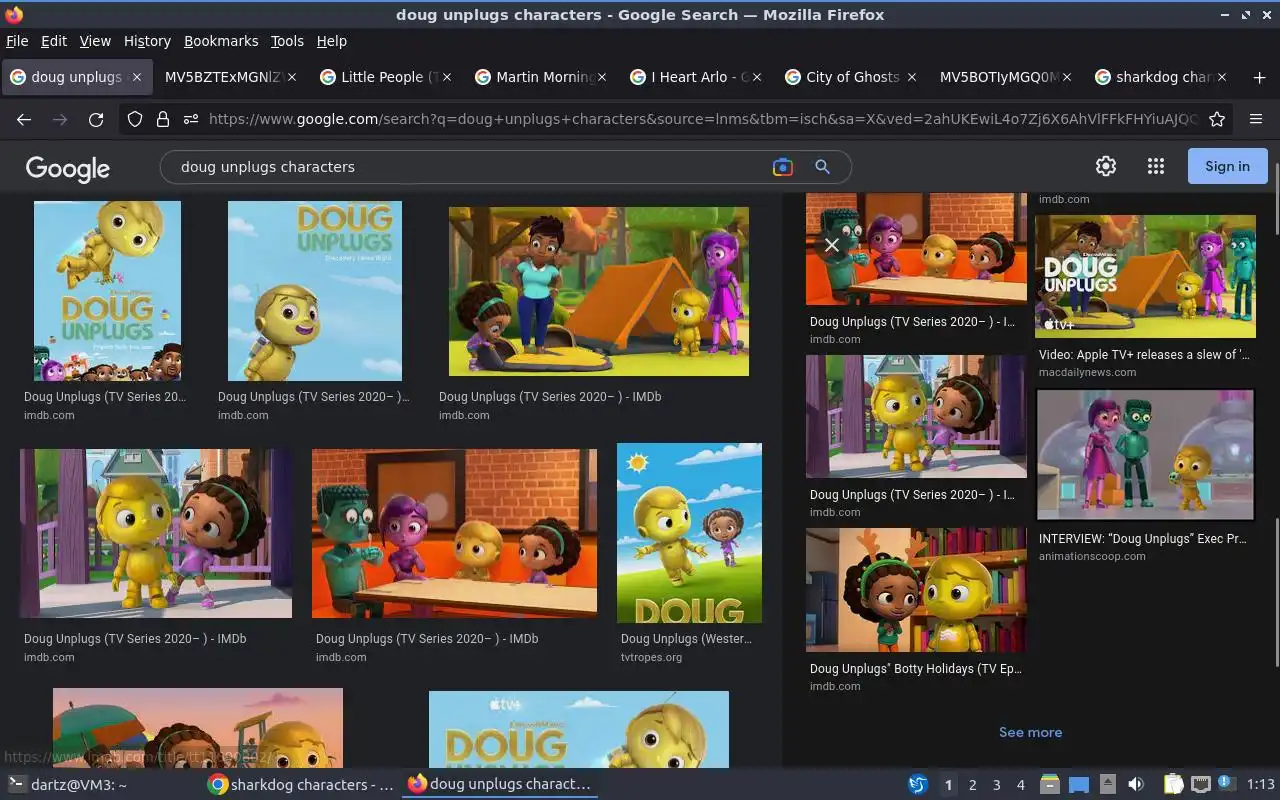Open site security padlock info
The image size is (1280, 800).
[x=163, y=119]
